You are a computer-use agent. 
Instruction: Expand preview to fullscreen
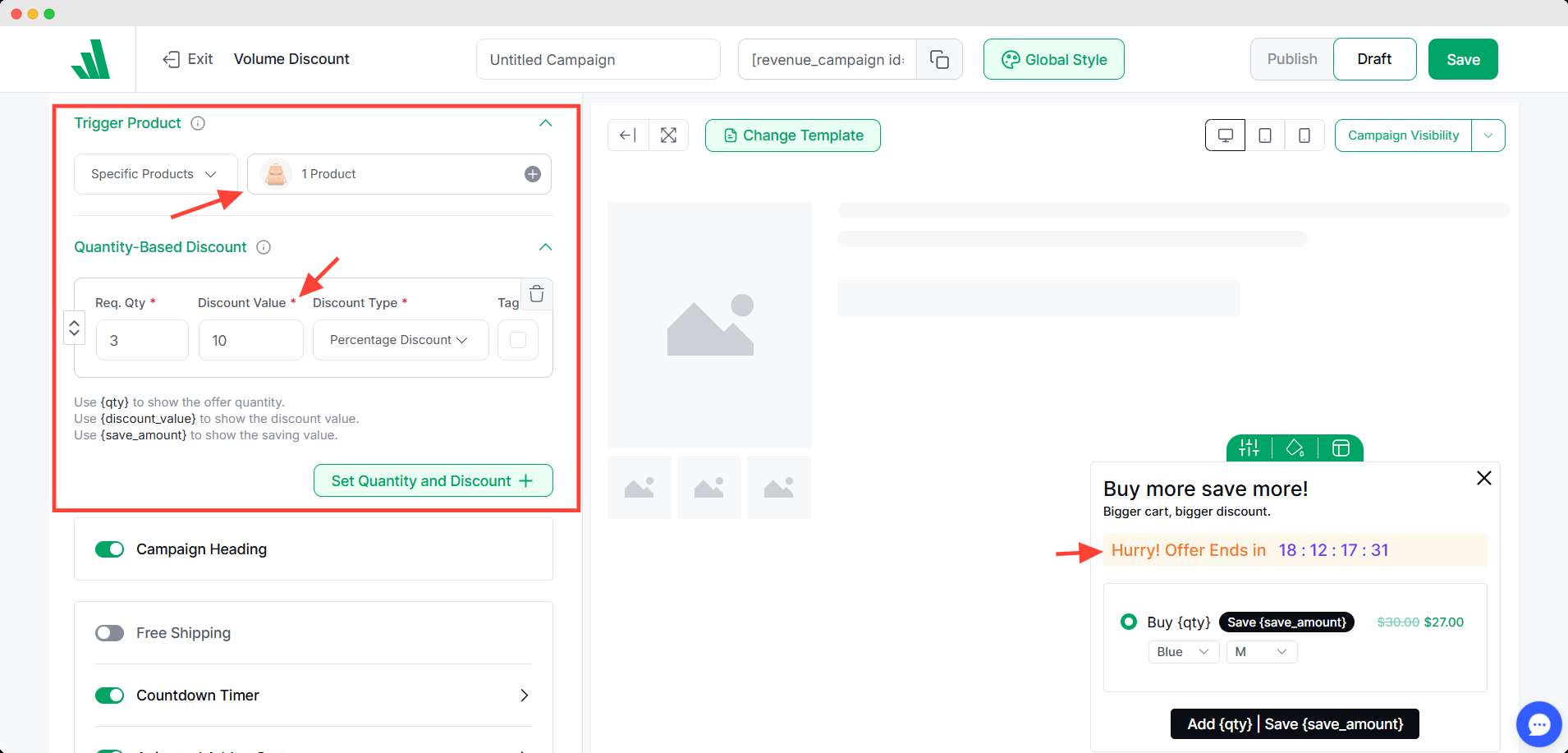click(668, 135)
